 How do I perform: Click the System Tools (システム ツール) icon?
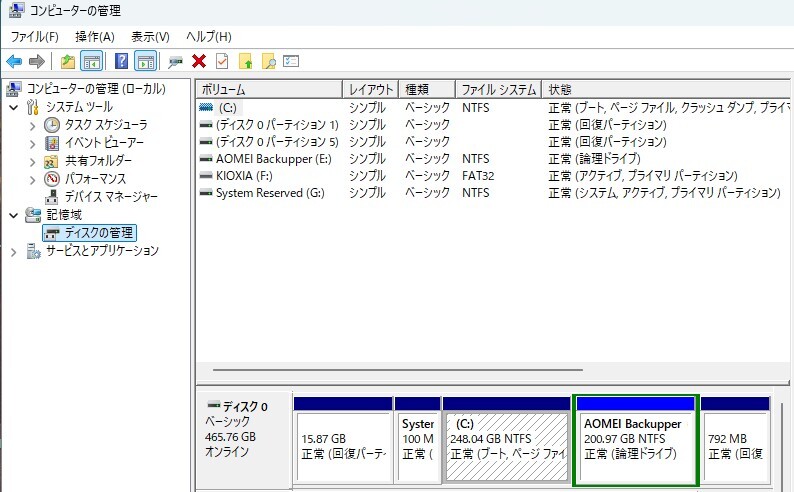point(33,107)
